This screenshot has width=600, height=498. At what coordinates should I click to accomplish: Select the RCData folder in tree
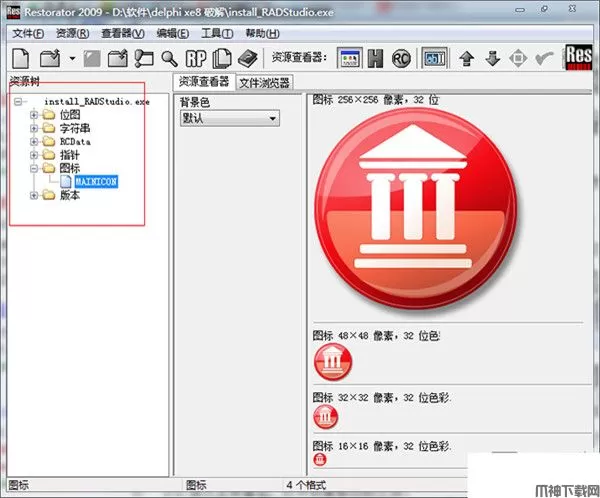(x=81, y=141)
